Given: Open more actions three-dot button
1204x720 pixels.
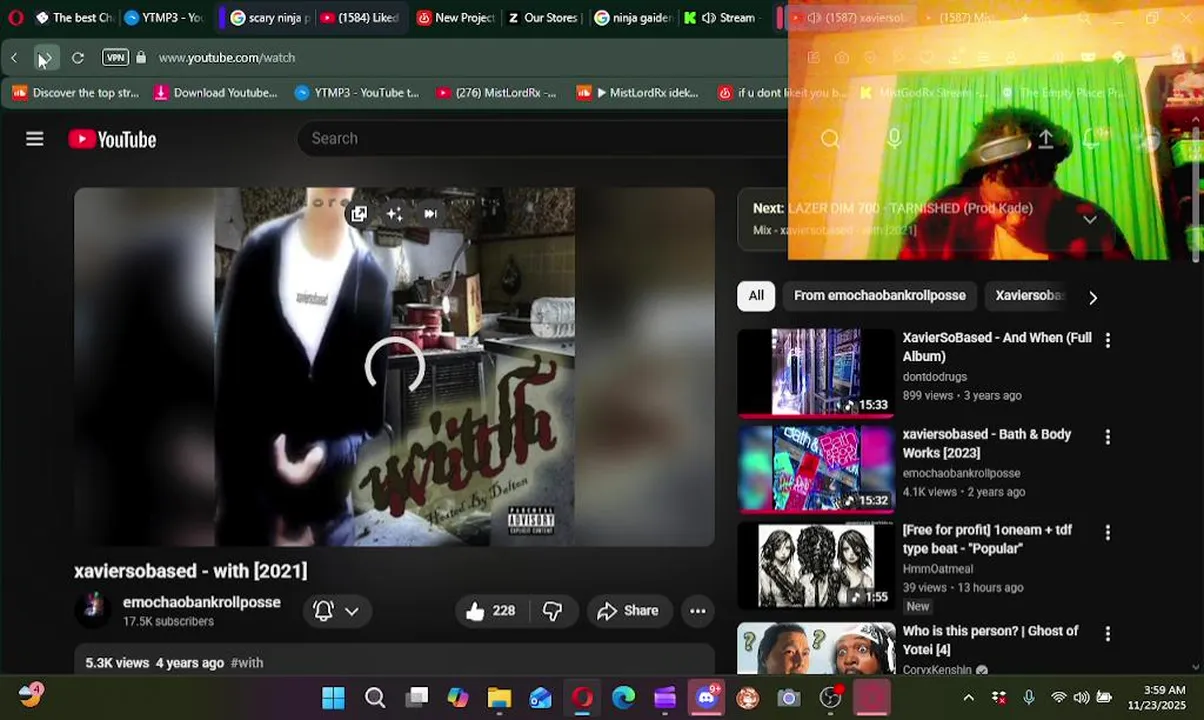Looking at the screenshot, I should coord(698,611).
